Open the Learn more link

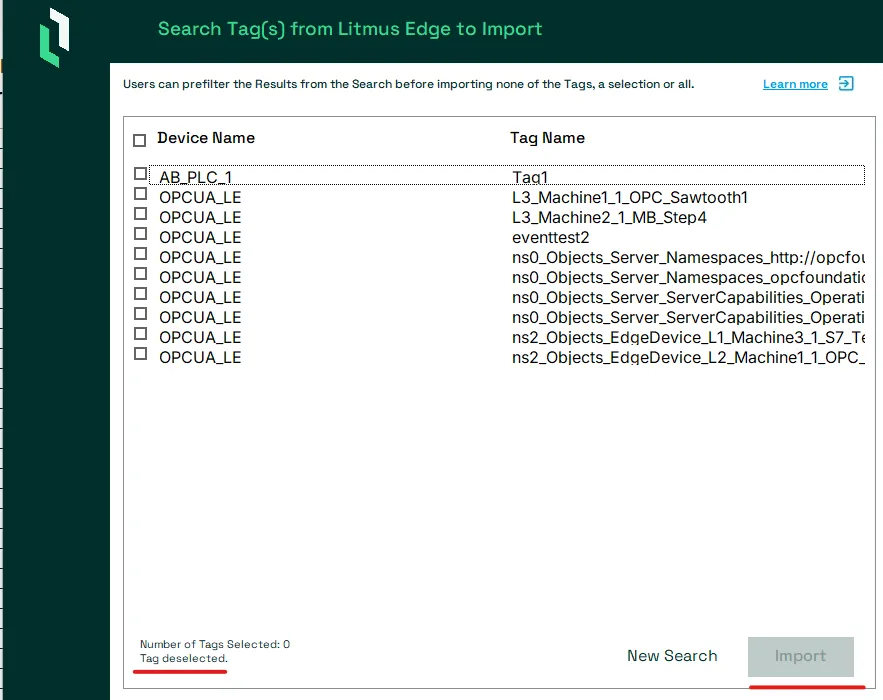tap(795, 84)
